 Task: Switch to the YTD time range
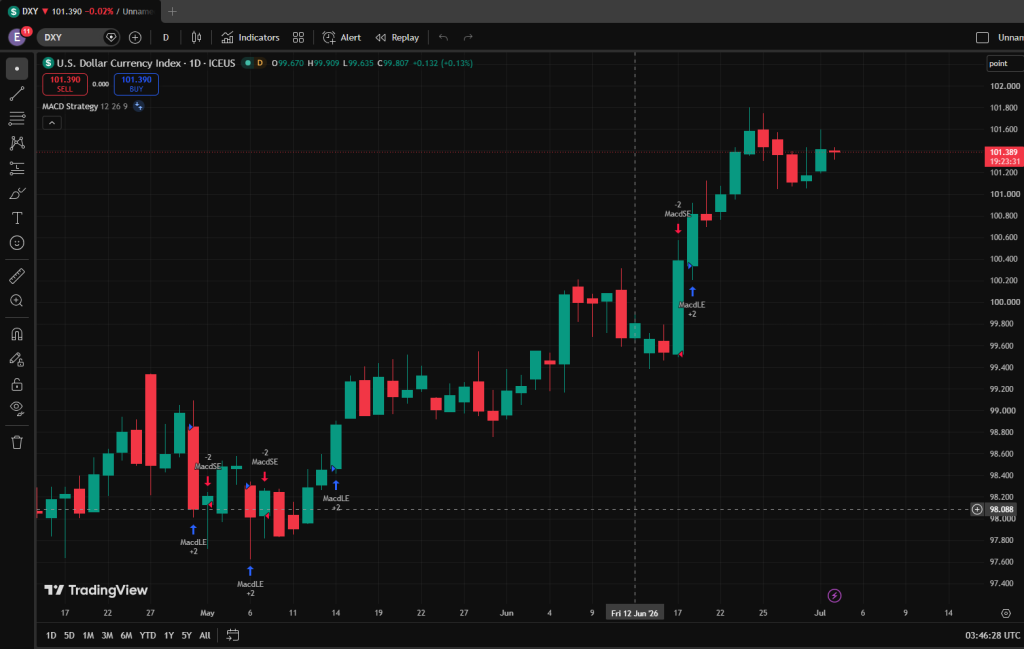pos(148,635)
